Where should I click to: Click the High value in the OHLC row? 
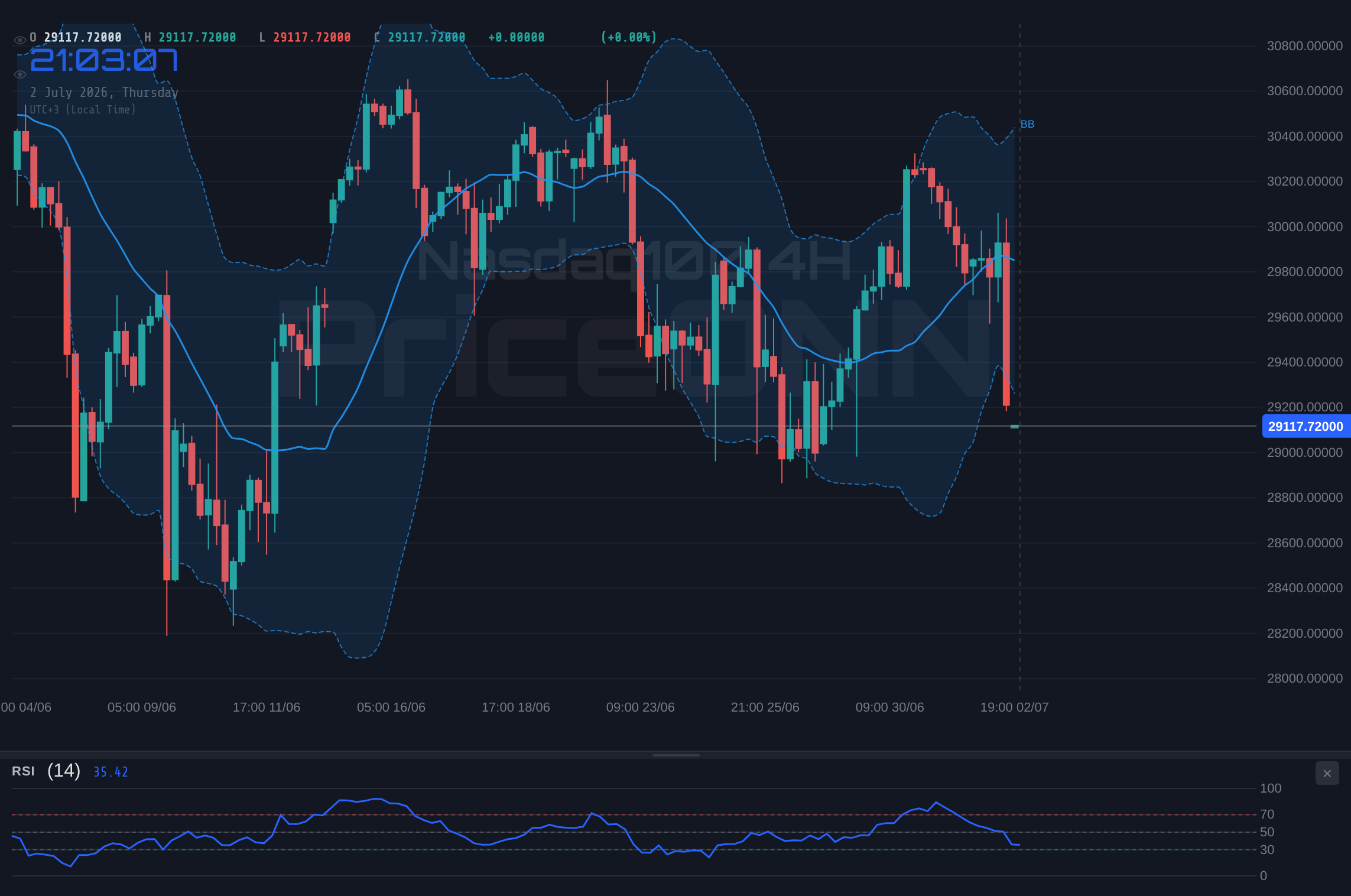point(197,37)
